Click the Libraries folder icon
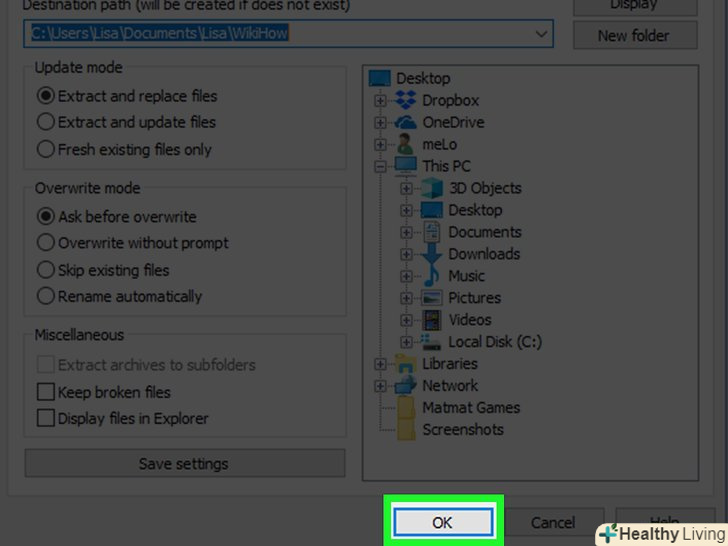 point(405,364)
